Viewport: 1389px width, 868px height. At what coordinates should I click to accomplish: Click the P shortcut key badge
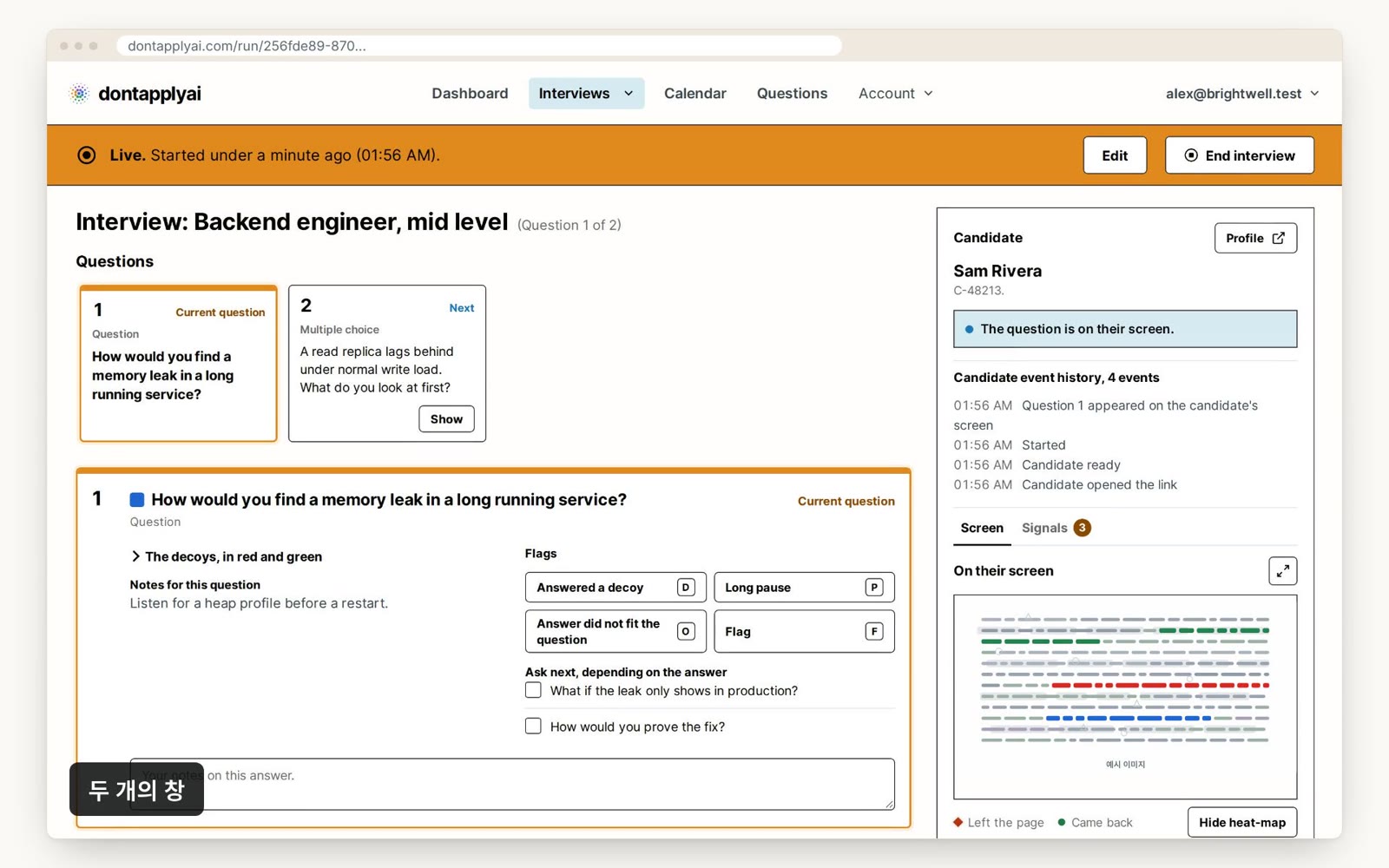[874, 588]
